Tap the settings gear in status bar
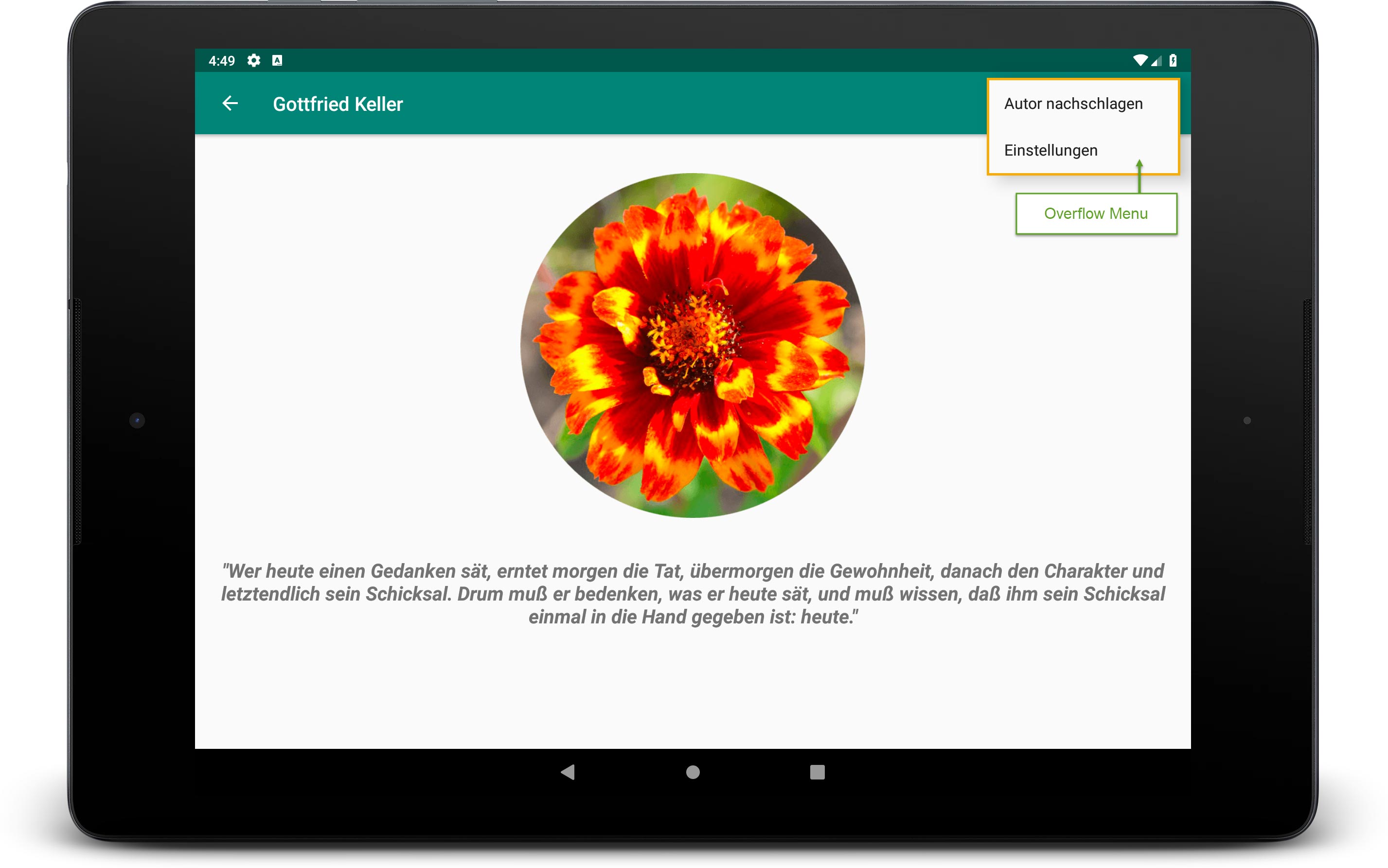 tap(254, 60)
